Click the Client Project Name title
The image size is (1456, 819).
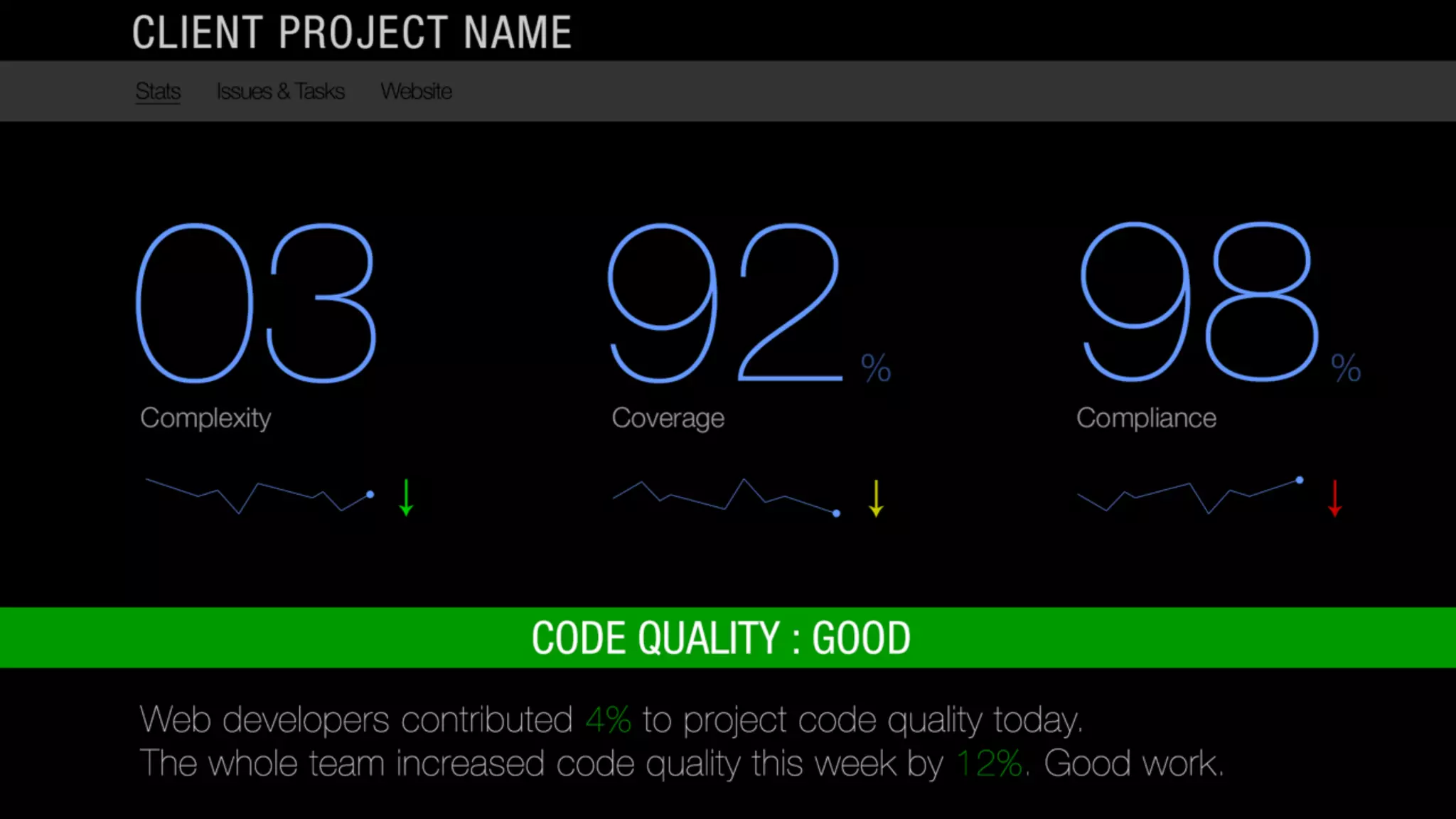[352, 32]
